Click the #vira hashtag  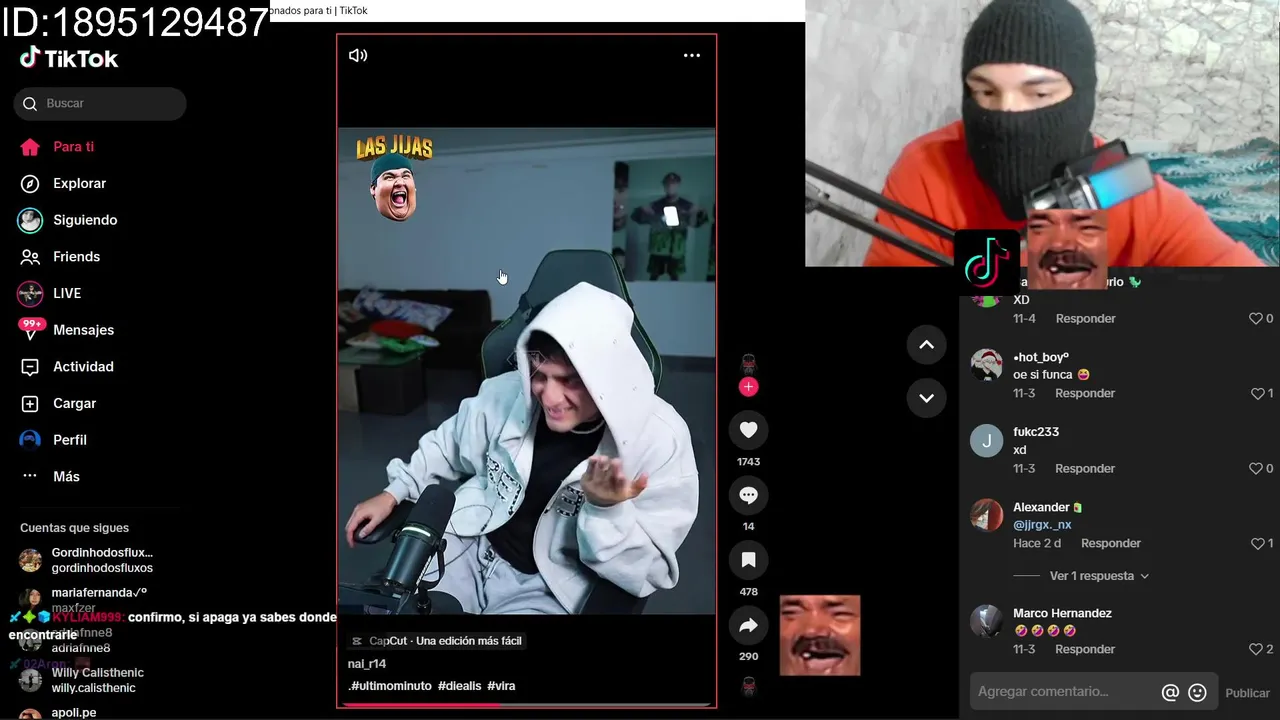point(501,686)
